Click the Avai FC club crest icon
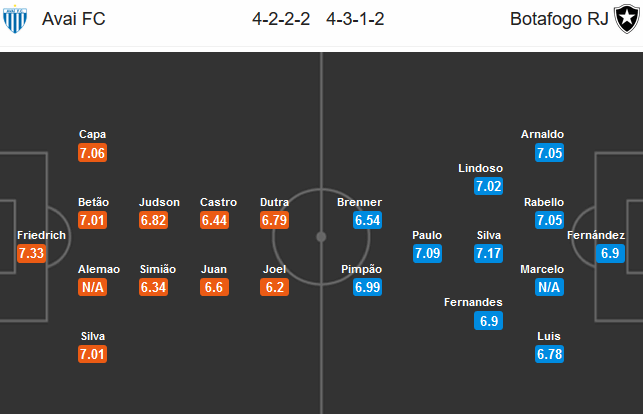This screenshot has height=414, width=643. (15, 19)
